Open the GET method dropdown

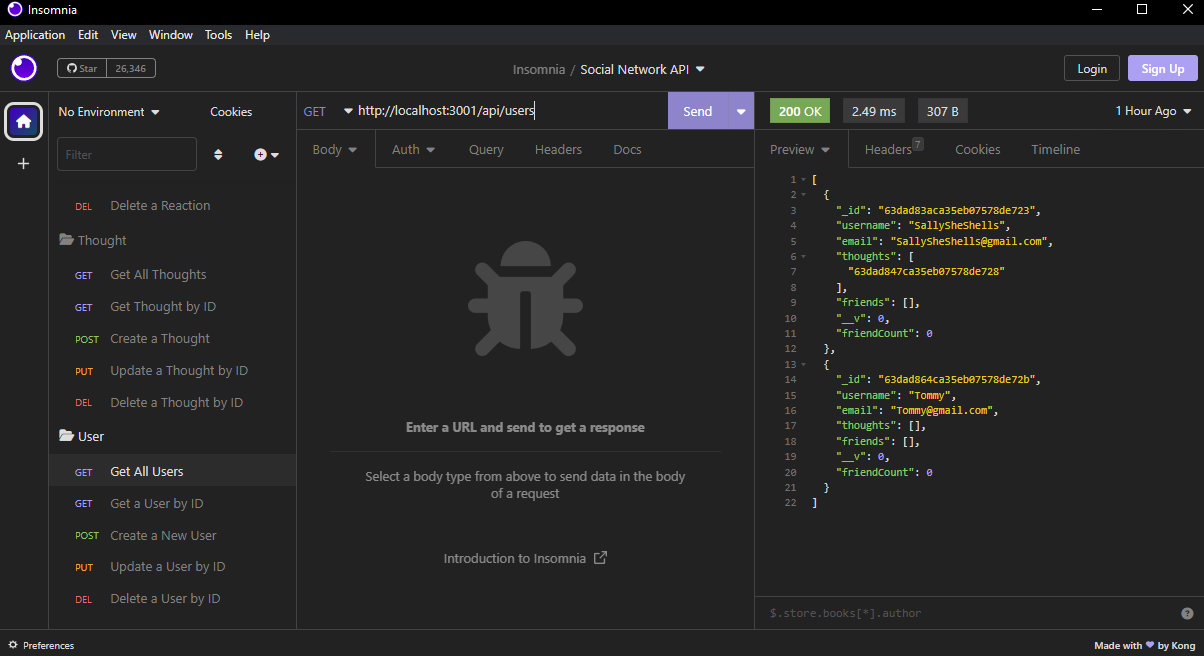[x=328, y=111]
